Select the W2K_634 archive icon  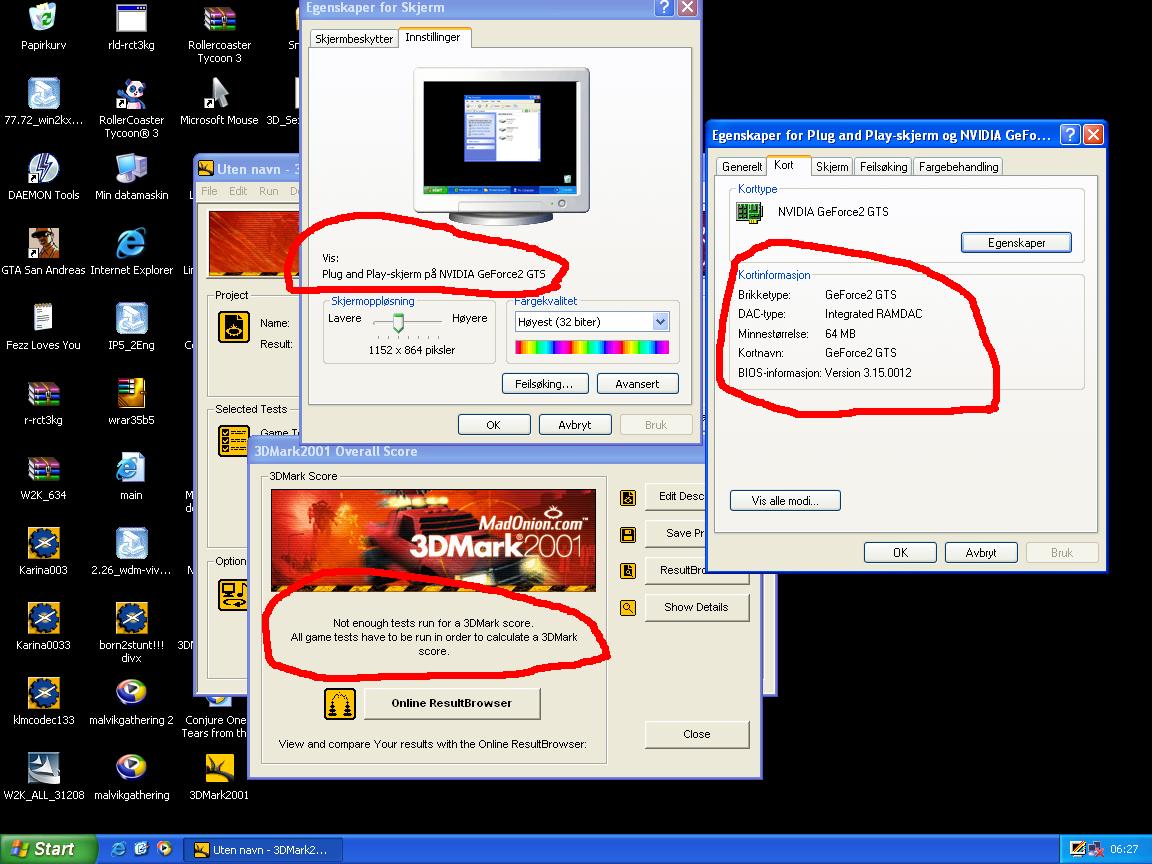coord(43,468)
